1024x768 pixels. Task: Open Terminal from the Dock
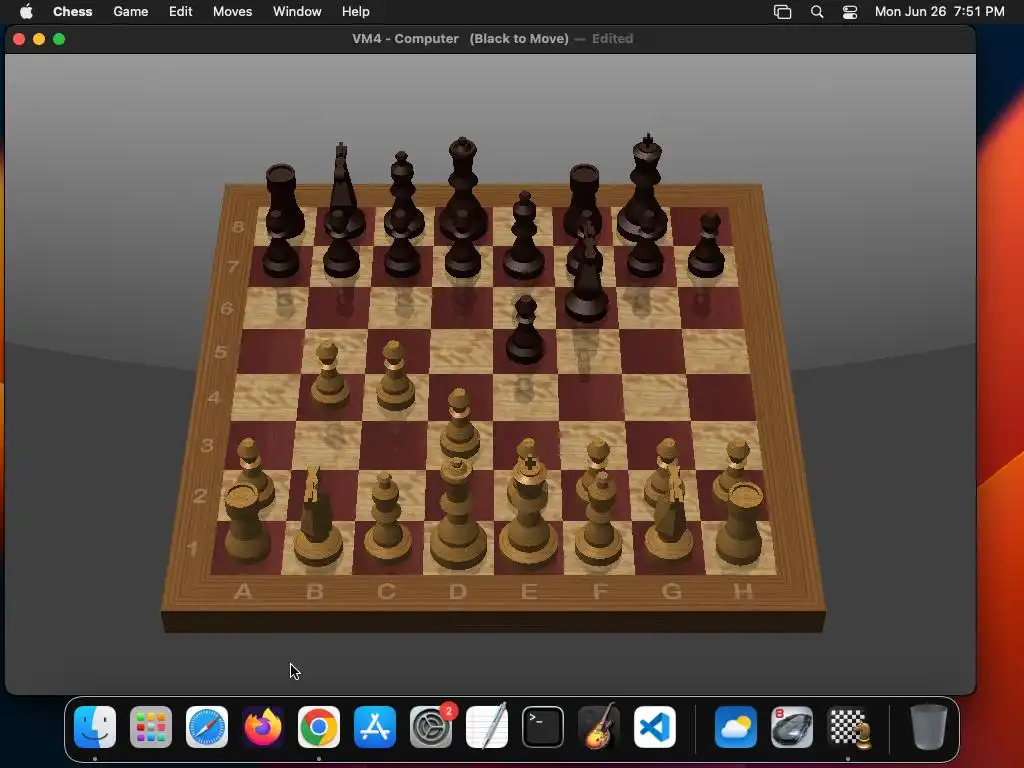(x=543, y=727)
